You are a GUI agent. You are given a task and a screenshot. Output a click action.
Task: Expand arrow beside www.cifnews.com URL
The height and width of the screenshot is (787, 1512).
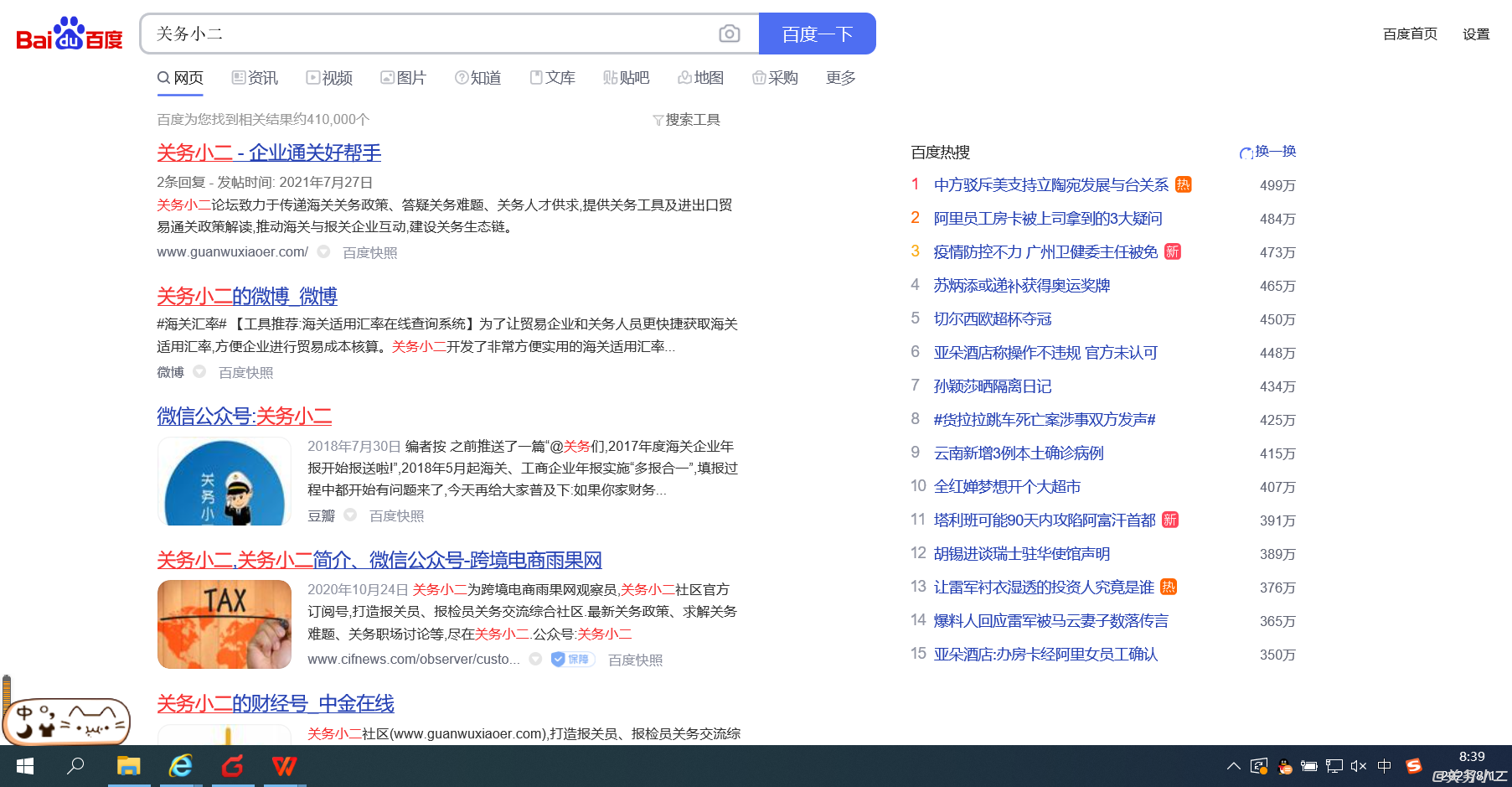click(535, 659)
